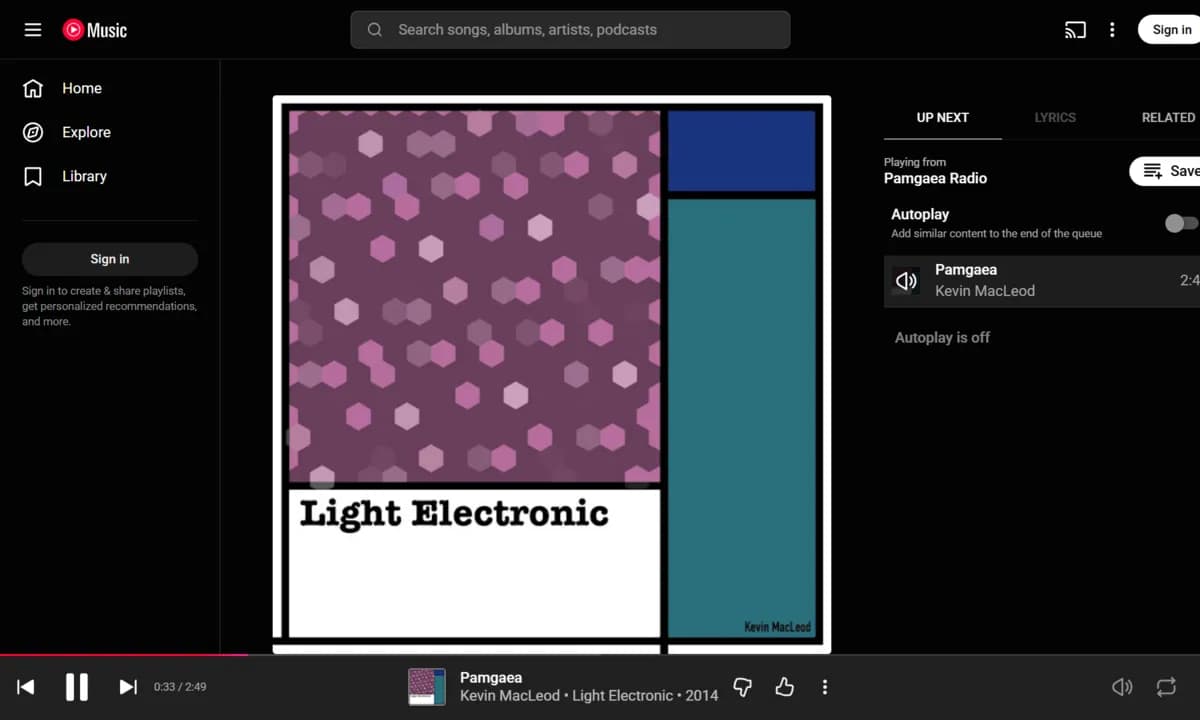Screen dimensions: 1200x720
Task: Click the Library bookmark icon
Action: pos(33,176)
